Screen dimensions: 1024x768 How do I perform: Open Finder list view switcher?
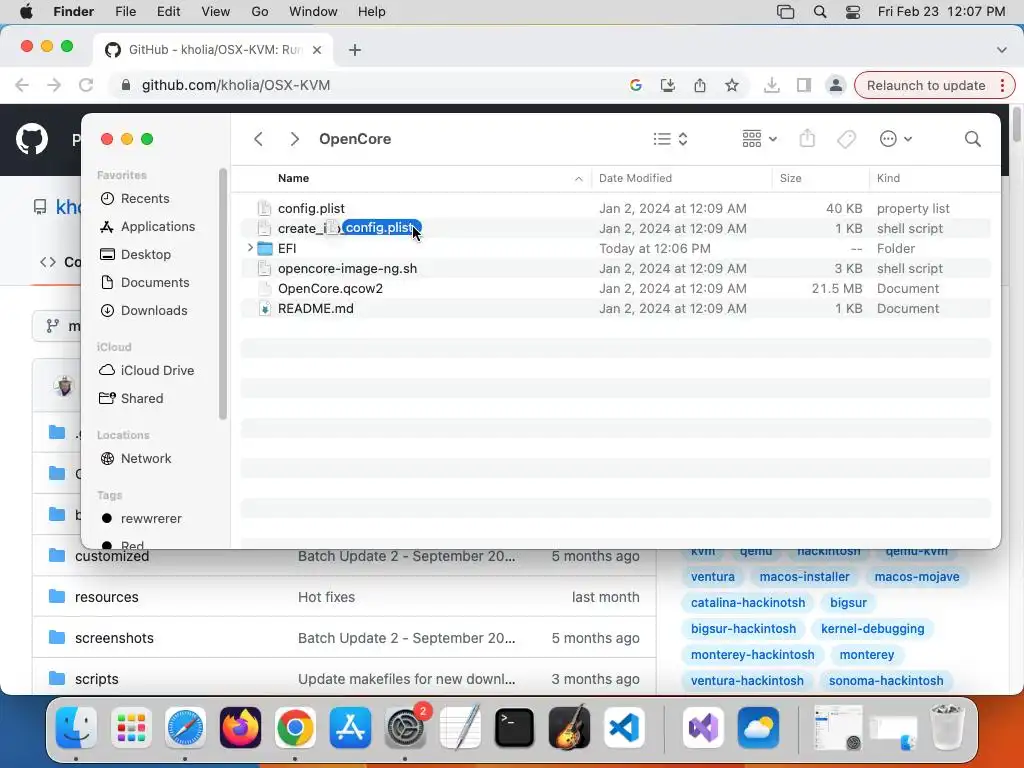[671, 139]
